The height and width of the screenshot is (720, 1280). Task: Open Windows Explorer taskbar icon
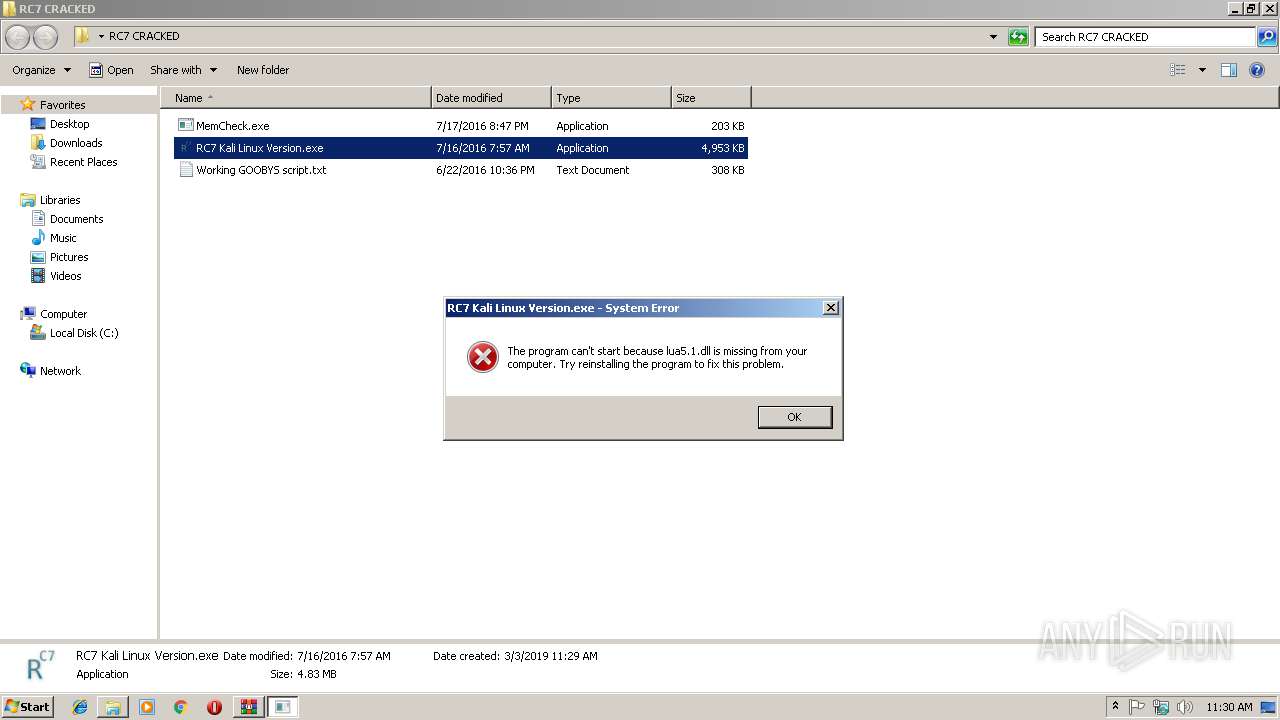point(113,707)
